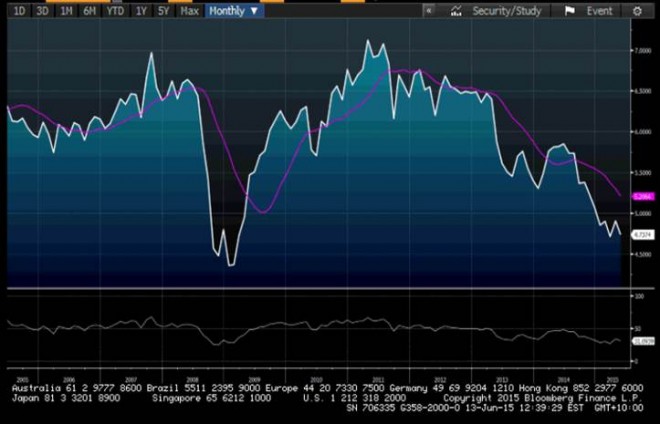
Task: Select the 1M time range
Action: coord(66,11)
